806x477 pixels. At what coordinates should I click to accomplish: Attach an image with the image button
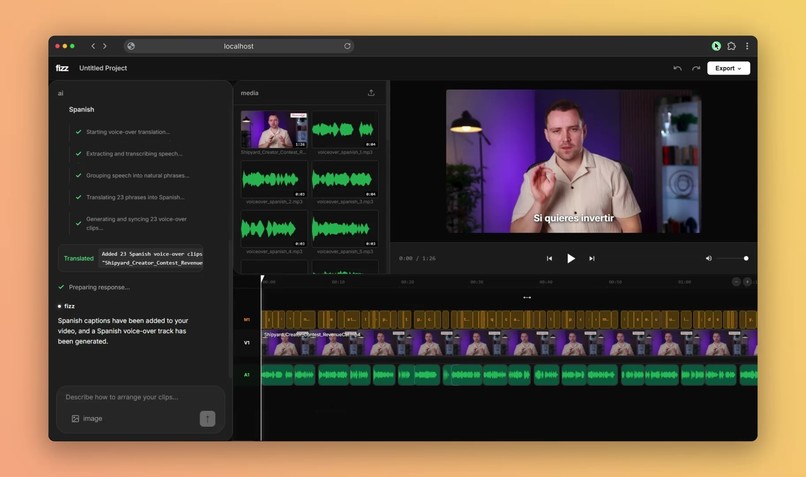87,418
